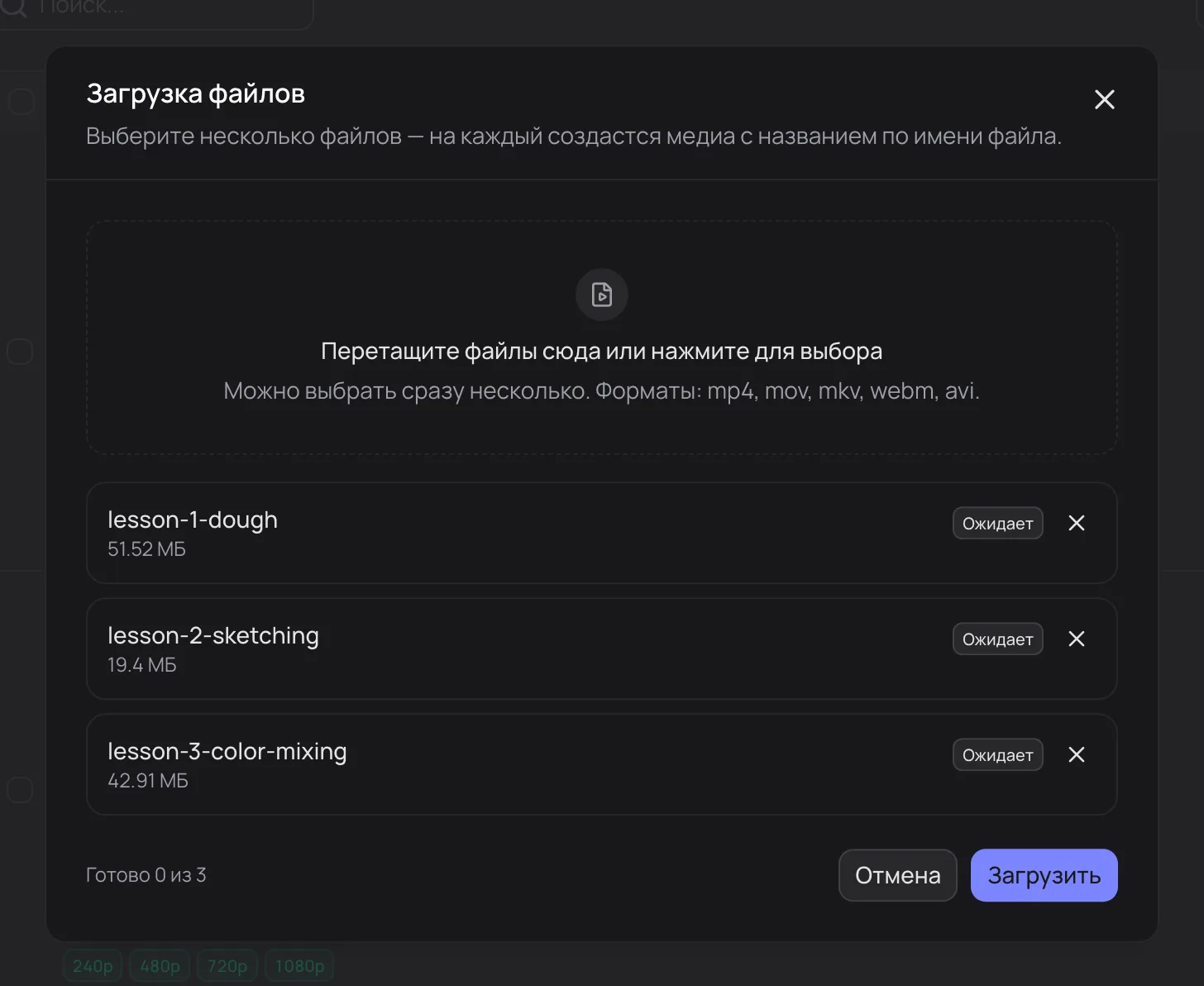Click the Ожидает badge for lesson-3-color-mixing

tap(998, 754)
